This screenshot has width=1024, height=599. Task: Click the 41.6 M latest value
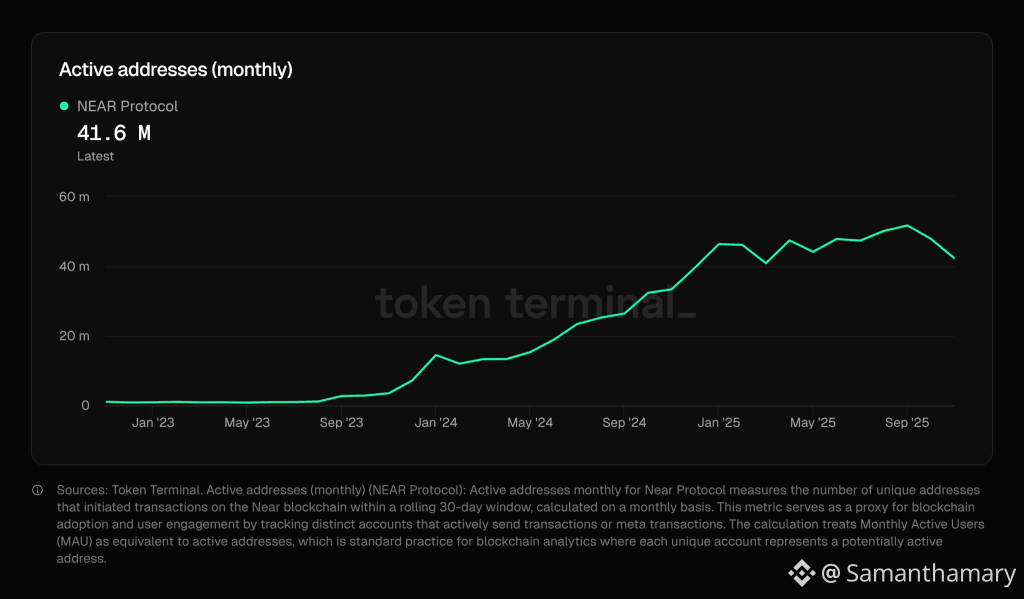114,133
